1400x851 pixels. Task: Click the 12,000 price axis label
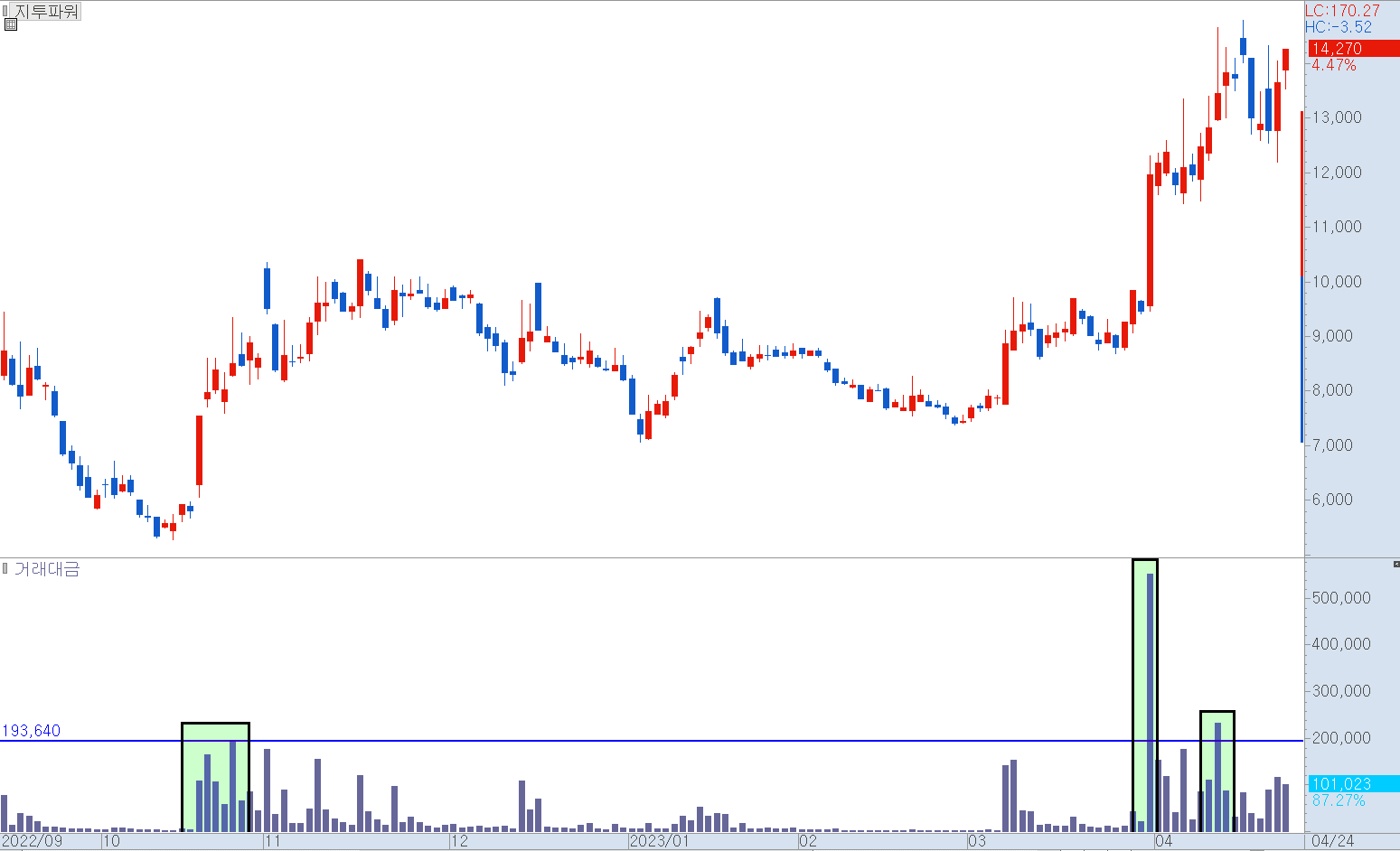tap(1337, 173)
